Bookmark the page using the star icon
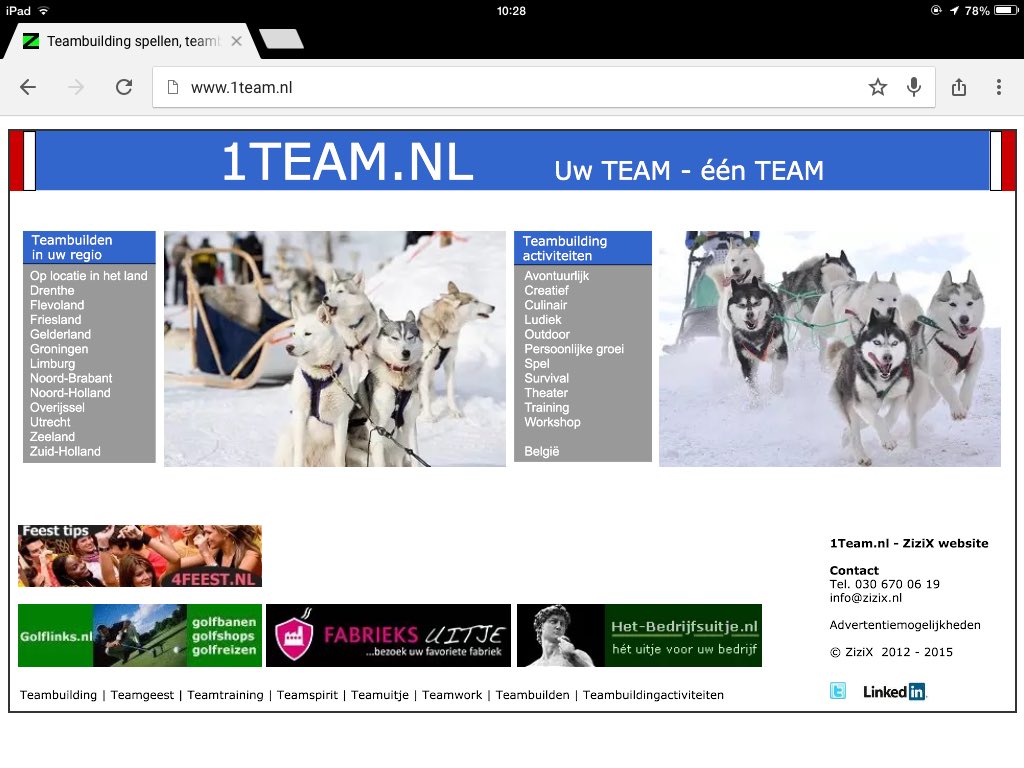Image resolution: width=1024 pixels, height=768 pixels. click(x=877, y=87)
